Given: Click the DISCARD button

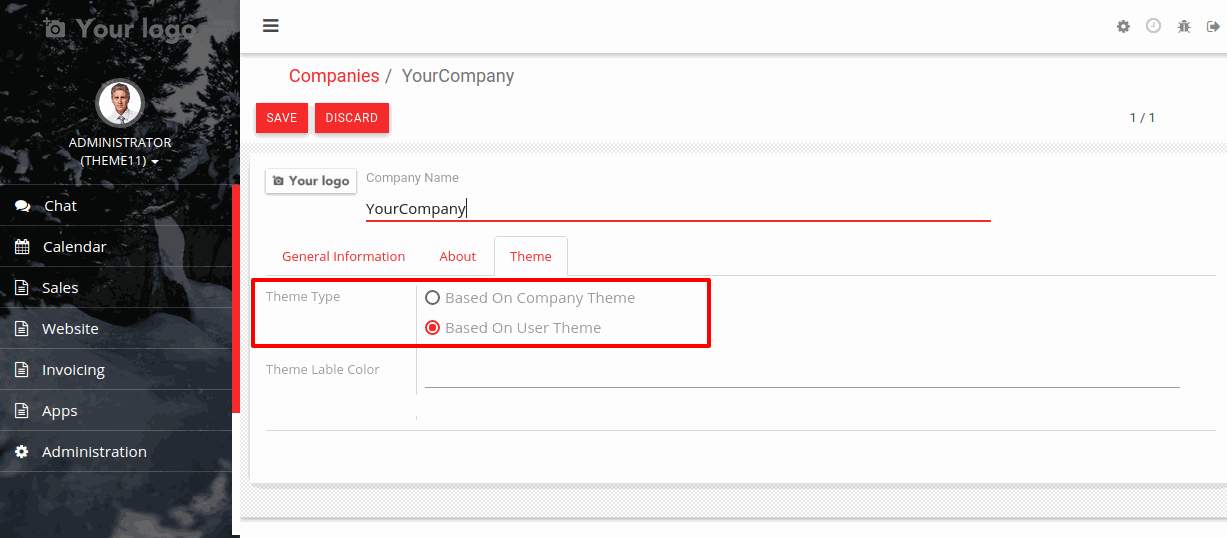Looking at the screenshot, I should click(x=352, y=118).
